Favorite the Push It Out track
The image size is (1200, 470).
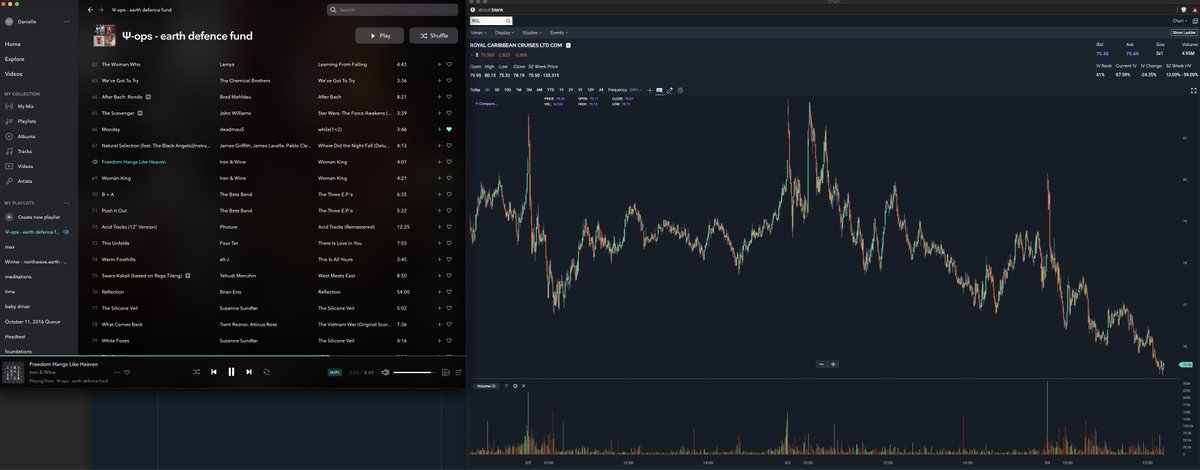tap(449, 210)
